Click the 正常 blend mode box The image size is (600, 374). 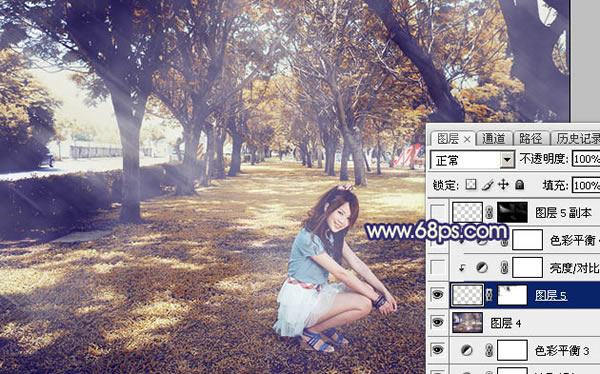click(472, 160)
